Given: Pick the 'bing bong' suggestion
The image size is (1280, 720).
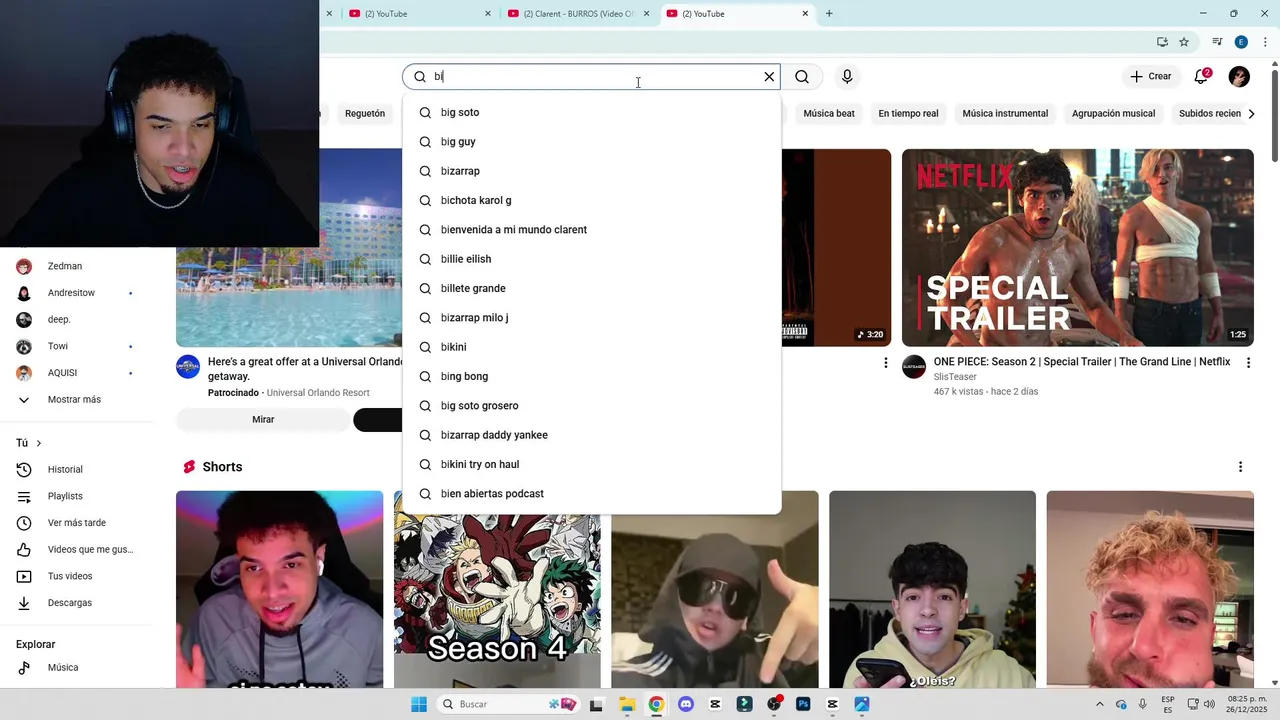Looking at the screenshot, I should pyautogui.click(x=591, y=376).
